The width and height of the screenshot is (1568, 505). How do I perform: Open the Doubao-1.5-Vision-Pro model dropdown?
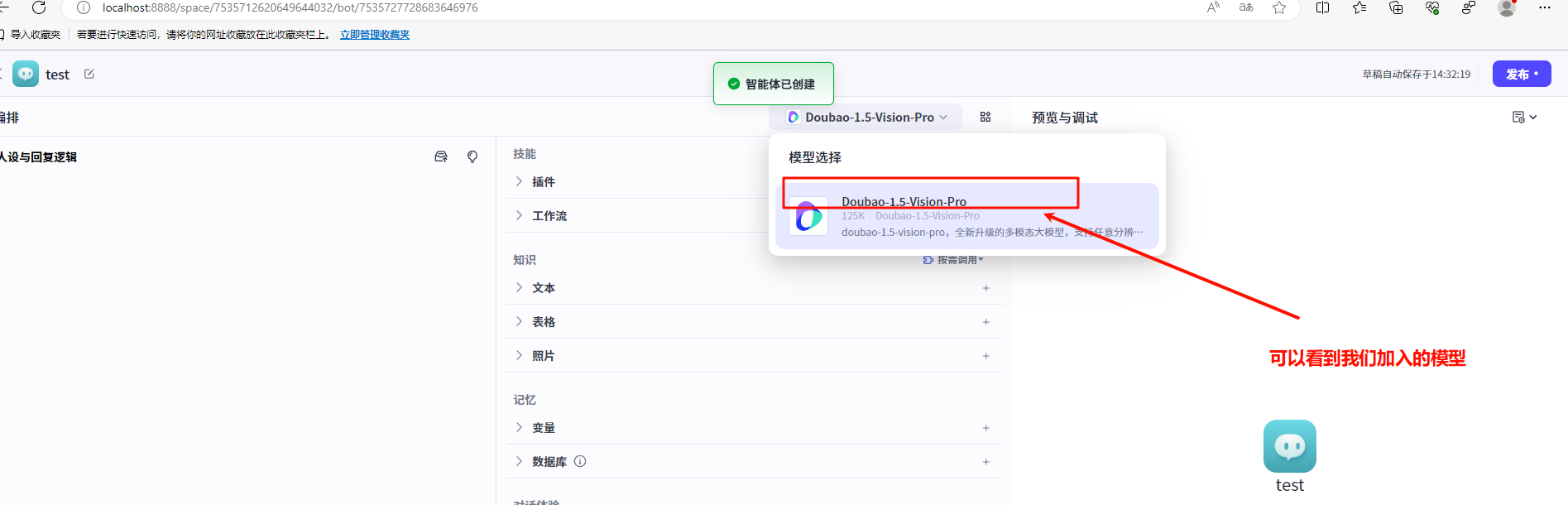tap(866, 117)
